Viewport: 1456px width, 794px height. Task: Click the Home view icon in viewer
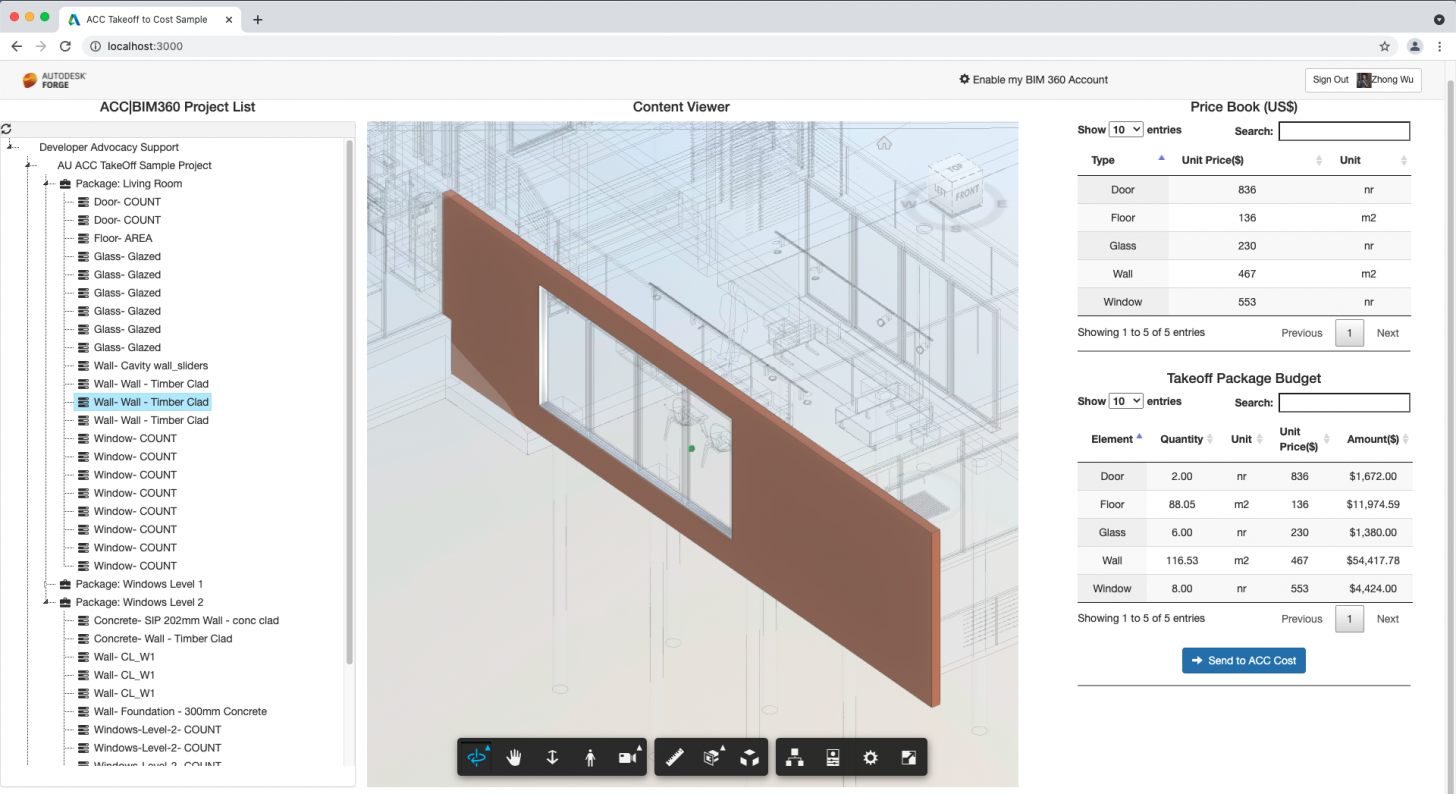click(884, 143)
